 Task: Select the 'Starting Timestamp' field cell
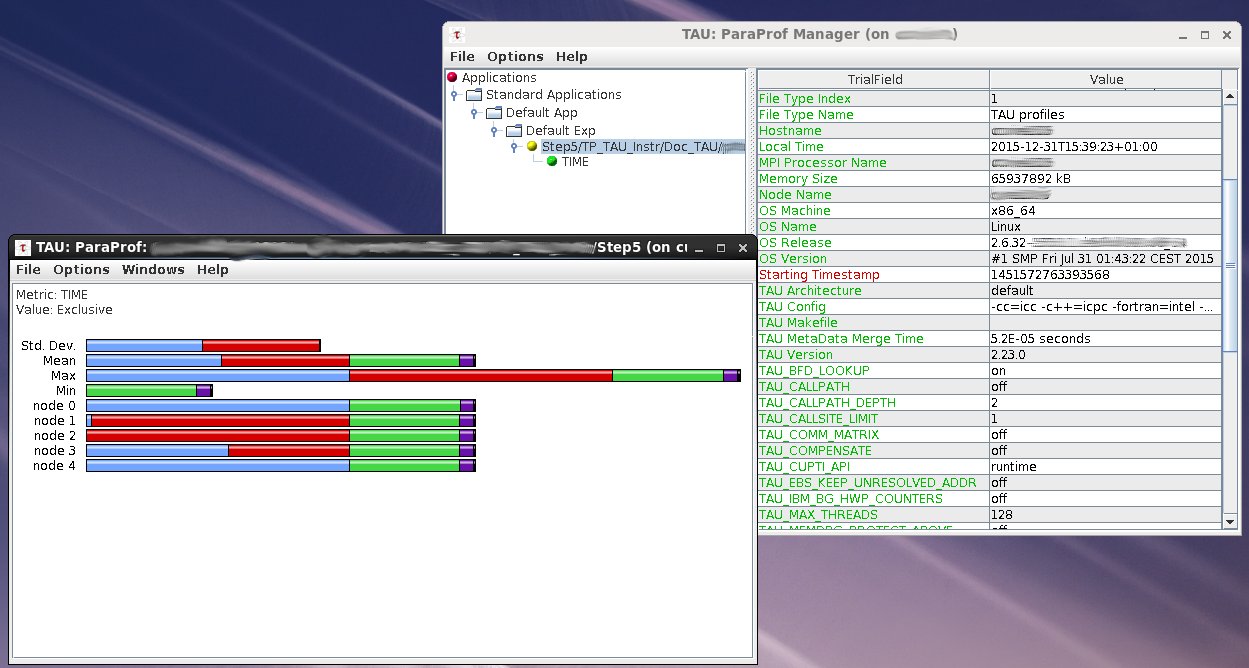point(873,275)
